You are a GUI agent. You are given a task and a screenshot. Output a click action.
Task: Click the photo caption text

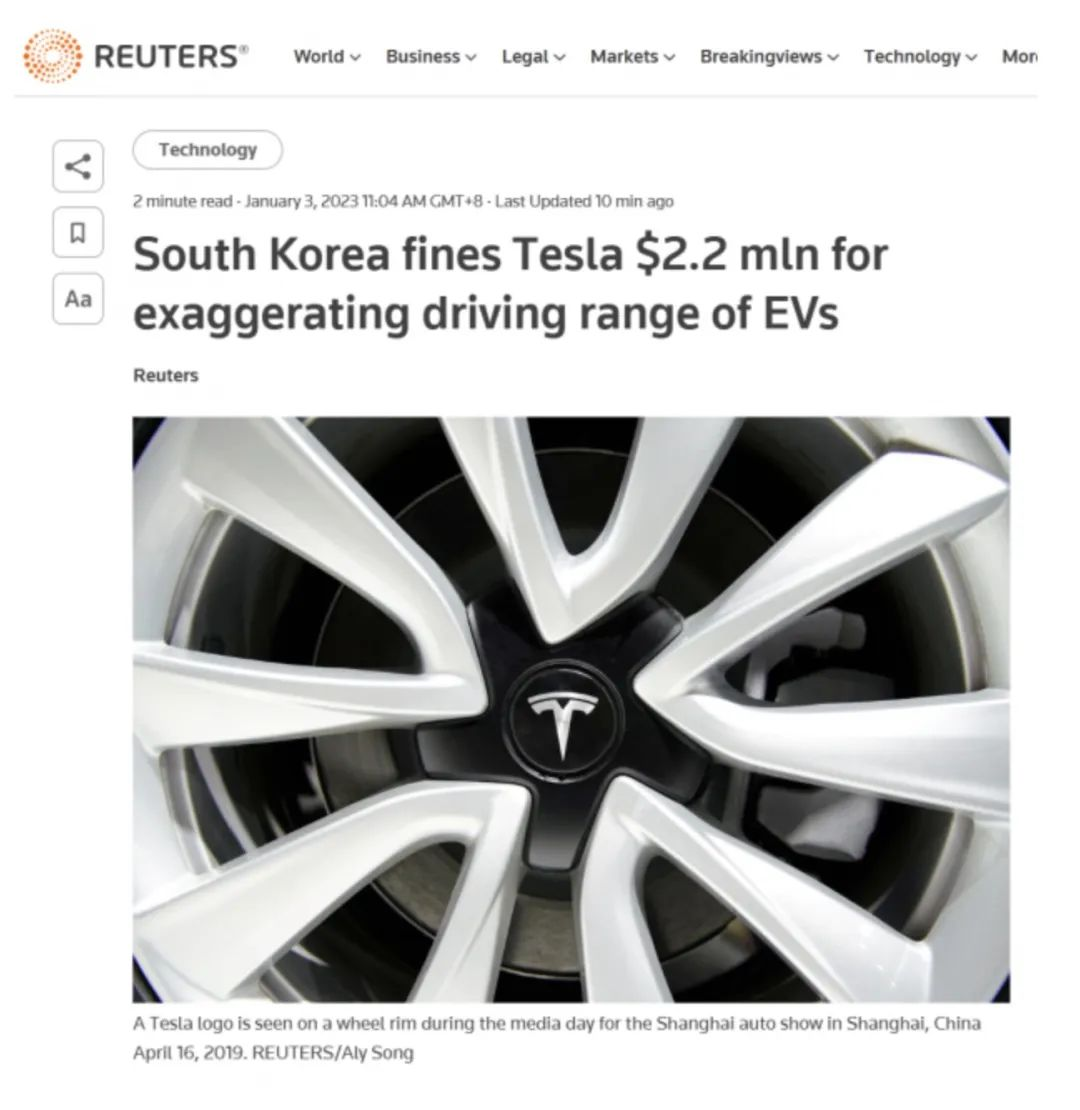pyautogui.click(x=556, y=1038)
